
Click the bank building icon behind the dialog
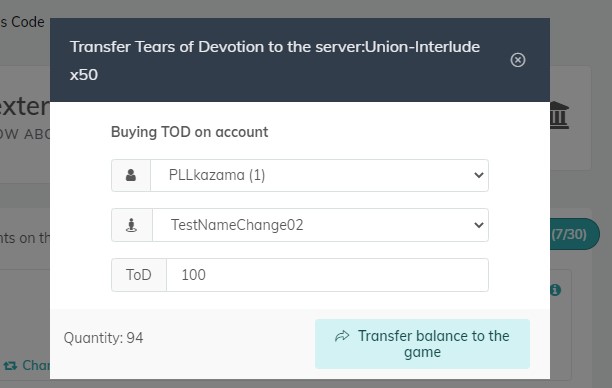pos(559,115)
